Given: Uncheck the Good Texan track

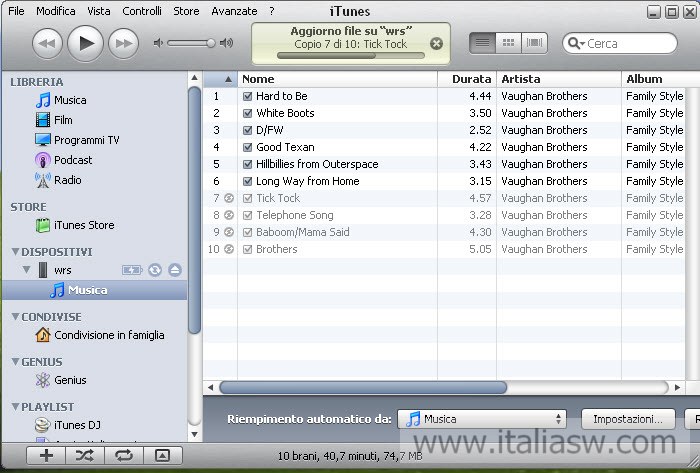Looking at the screenshot, I should (247, 147).
